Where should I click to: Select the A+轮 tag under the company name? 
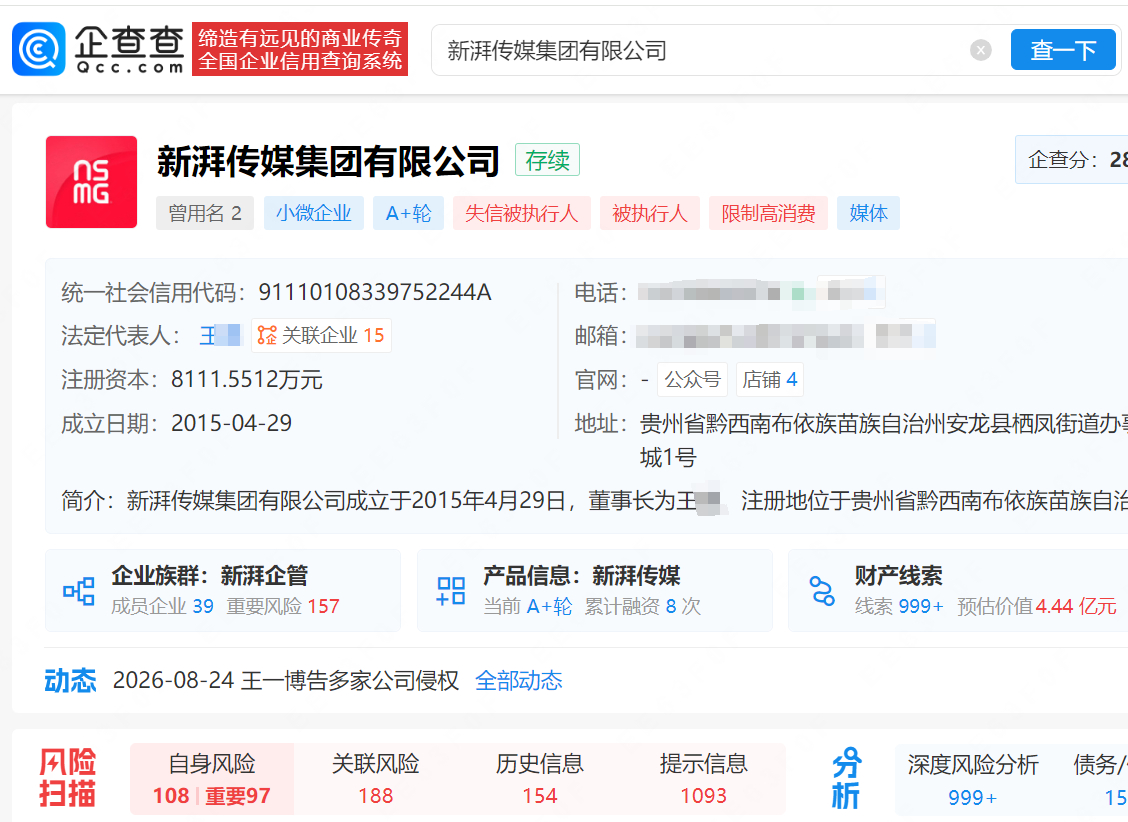409,213
